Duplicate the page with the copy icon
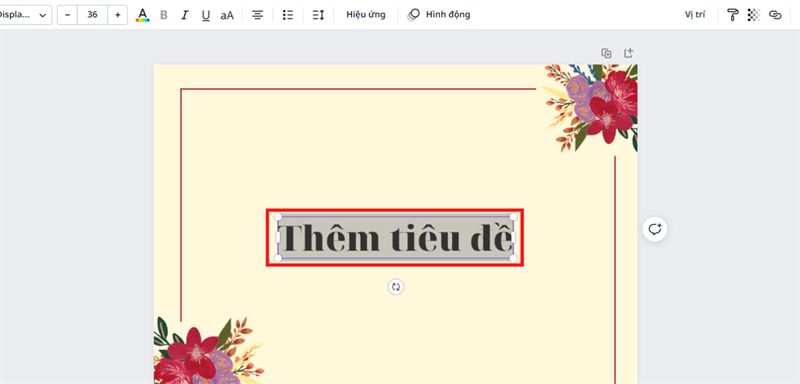 (x=606, y=53)
